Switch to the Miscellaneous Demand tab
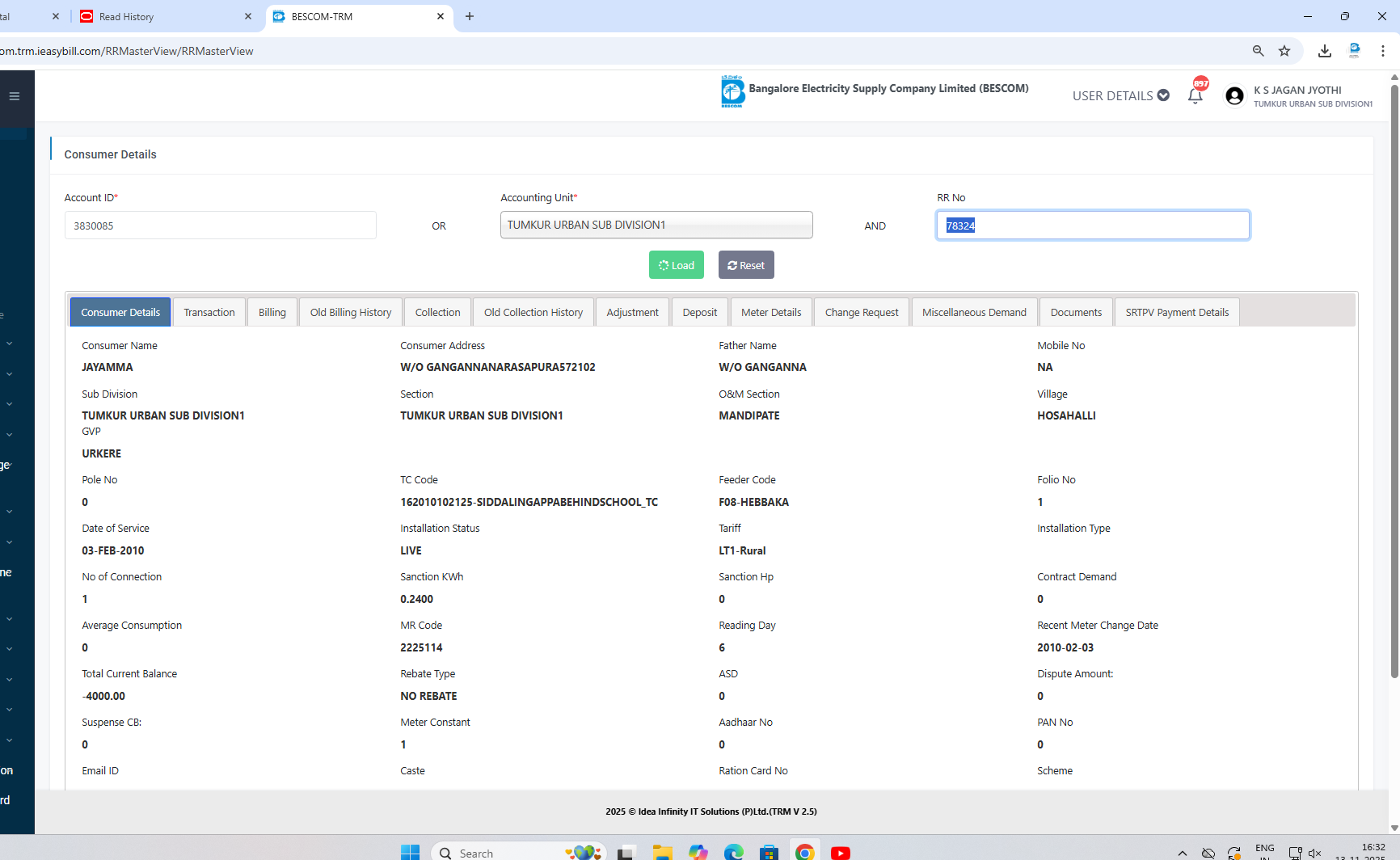This screenshot has height=860, width=1400. (x=974, y=312)
